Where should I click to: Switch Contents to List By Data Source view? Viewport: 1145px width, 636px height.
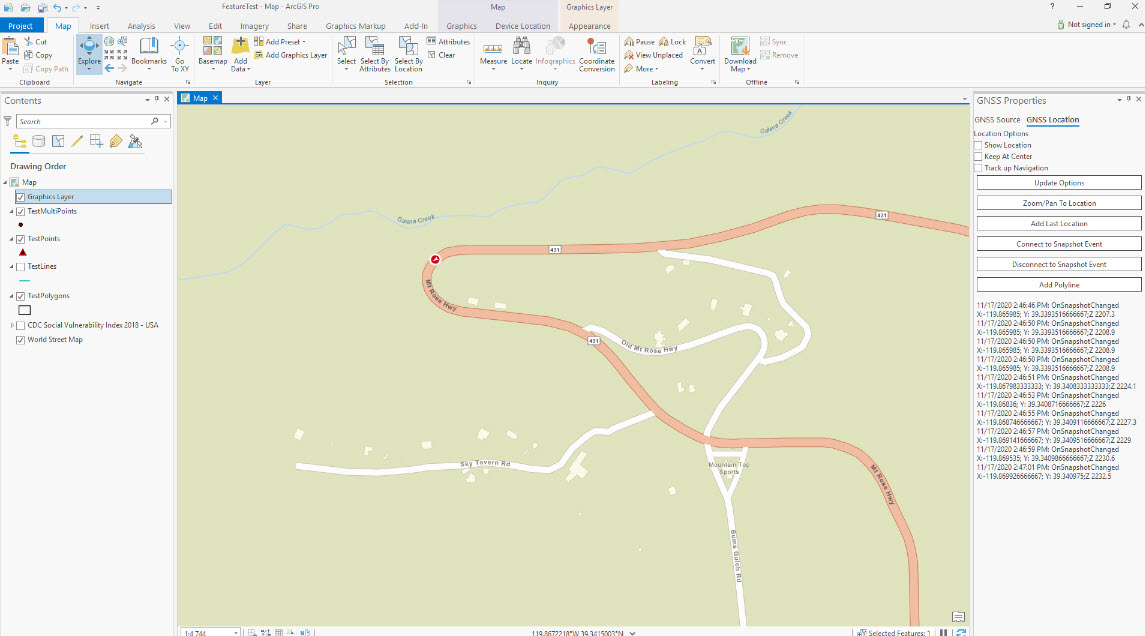coord(37,141)
